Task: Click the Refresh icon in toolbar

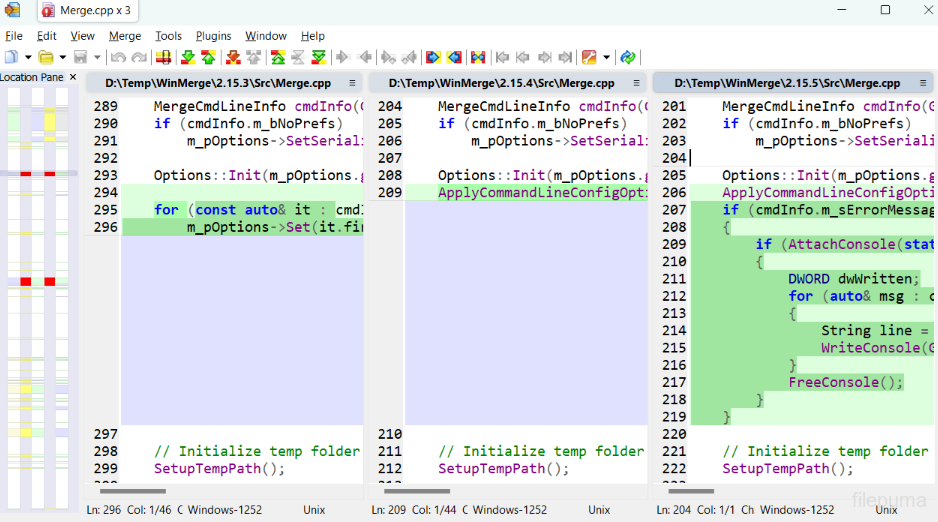Action: [627, 58]
